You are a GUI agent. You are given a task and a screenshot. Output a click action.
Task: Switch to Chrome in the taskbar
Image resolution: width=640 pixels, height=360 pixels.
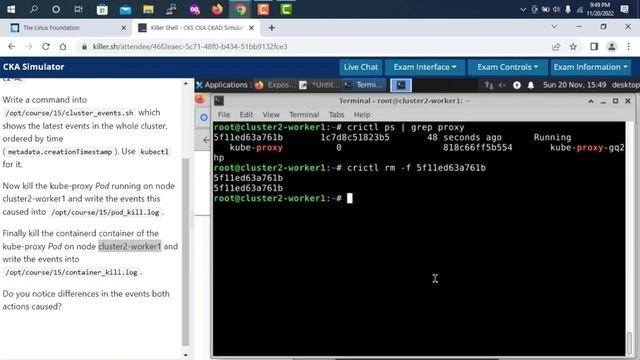(x=240, y=9)
